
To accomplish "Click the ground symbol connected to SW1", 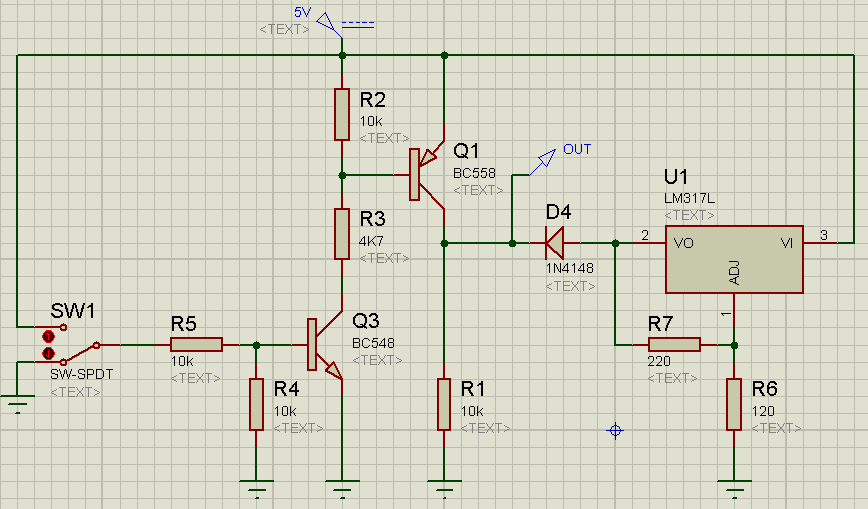I will click(x=17, y=404).
